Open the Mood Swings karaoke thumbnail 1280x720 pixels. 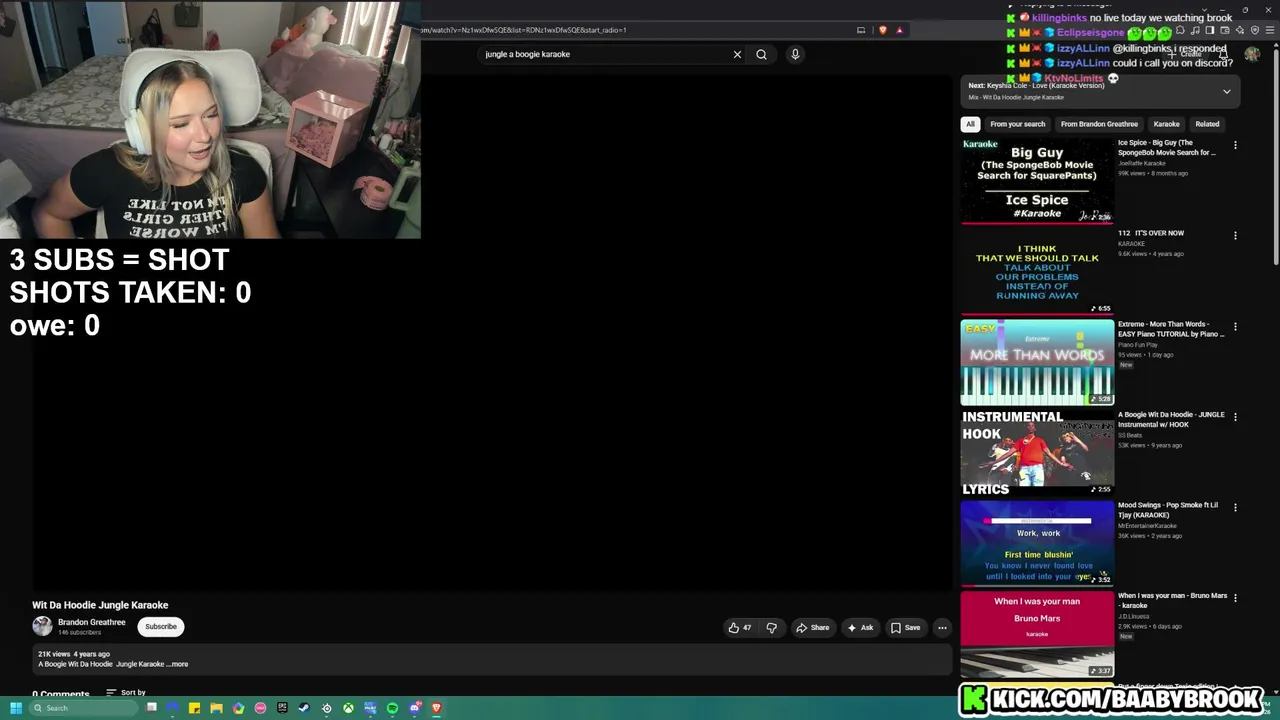pyautogui.click(x=1037, y=543)
